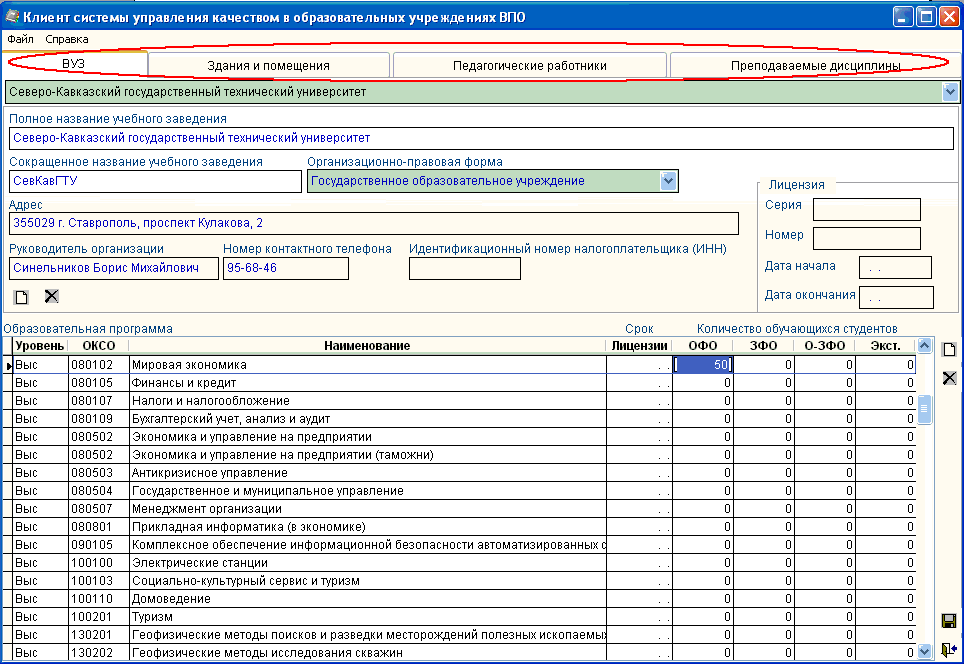Click the table scrollbar up arrow

924,346
